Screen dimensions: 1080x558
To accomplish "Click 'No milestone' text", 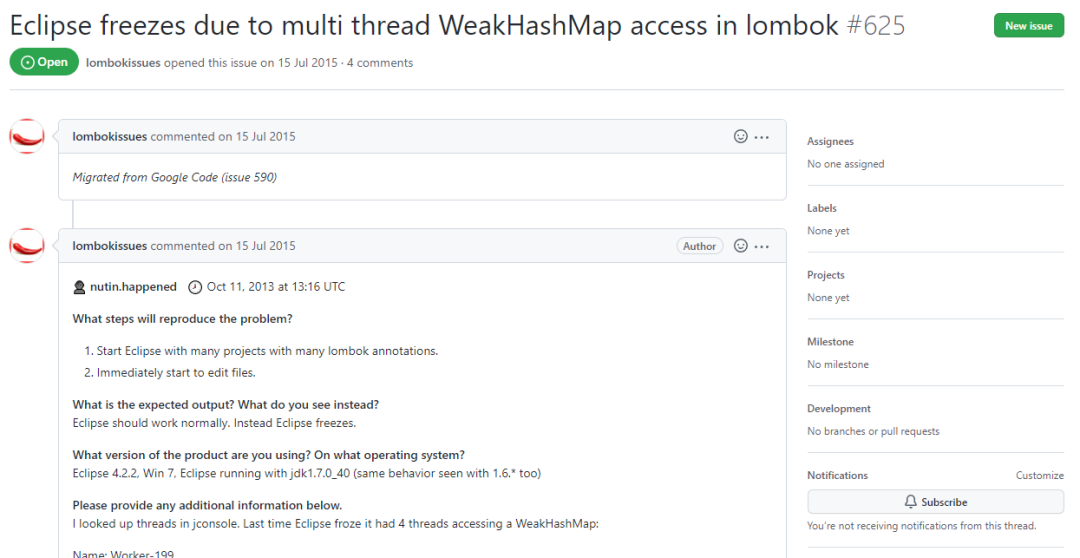I will (x=838, y=364).
